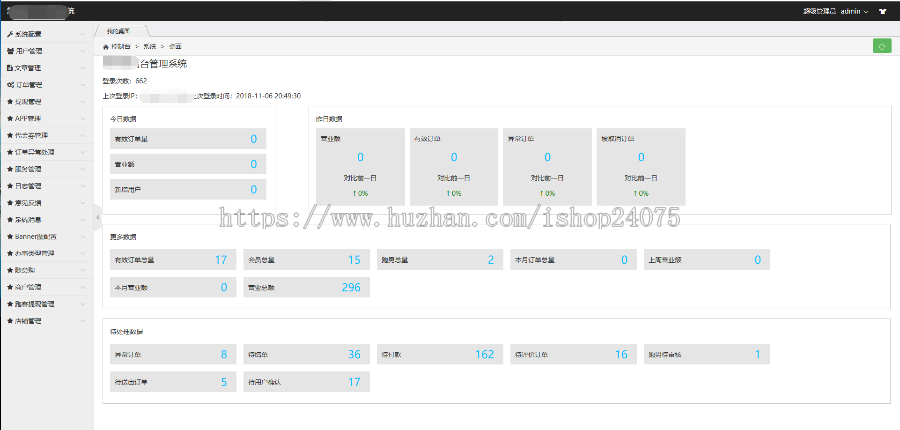Open the skin theme shirt icon
The width and height of the screenshot is (900, 430).
(x=883, y=11)
